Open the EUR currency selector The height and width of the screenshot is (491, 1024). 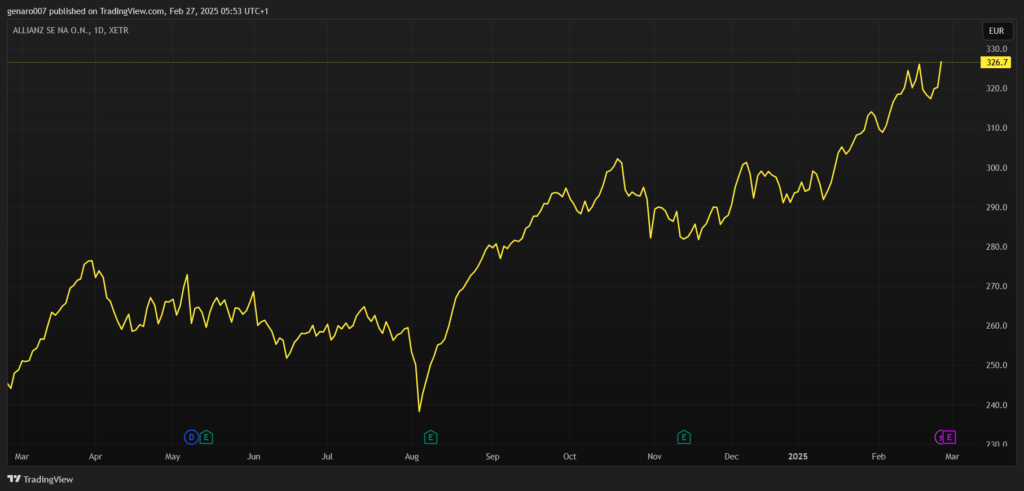pyautogui.click(x=995, y=30)
